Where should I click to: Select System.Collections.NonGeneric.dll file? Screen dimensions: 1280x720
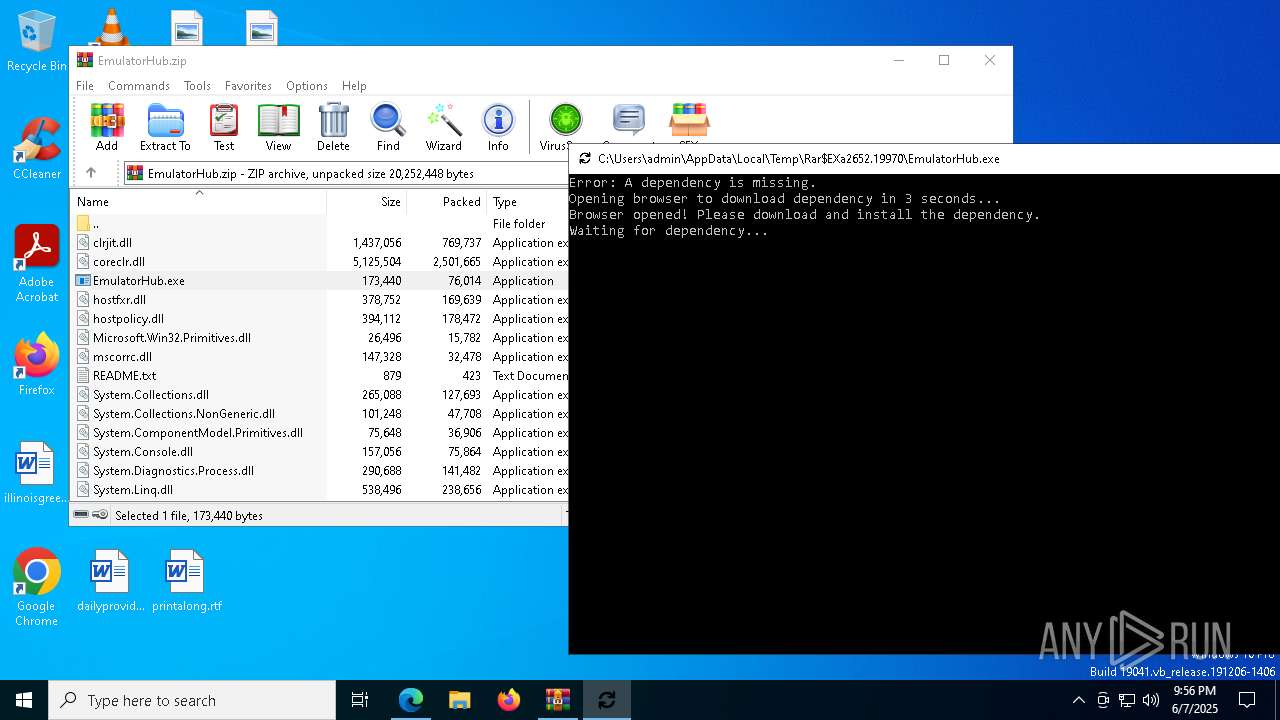[320, 414]
